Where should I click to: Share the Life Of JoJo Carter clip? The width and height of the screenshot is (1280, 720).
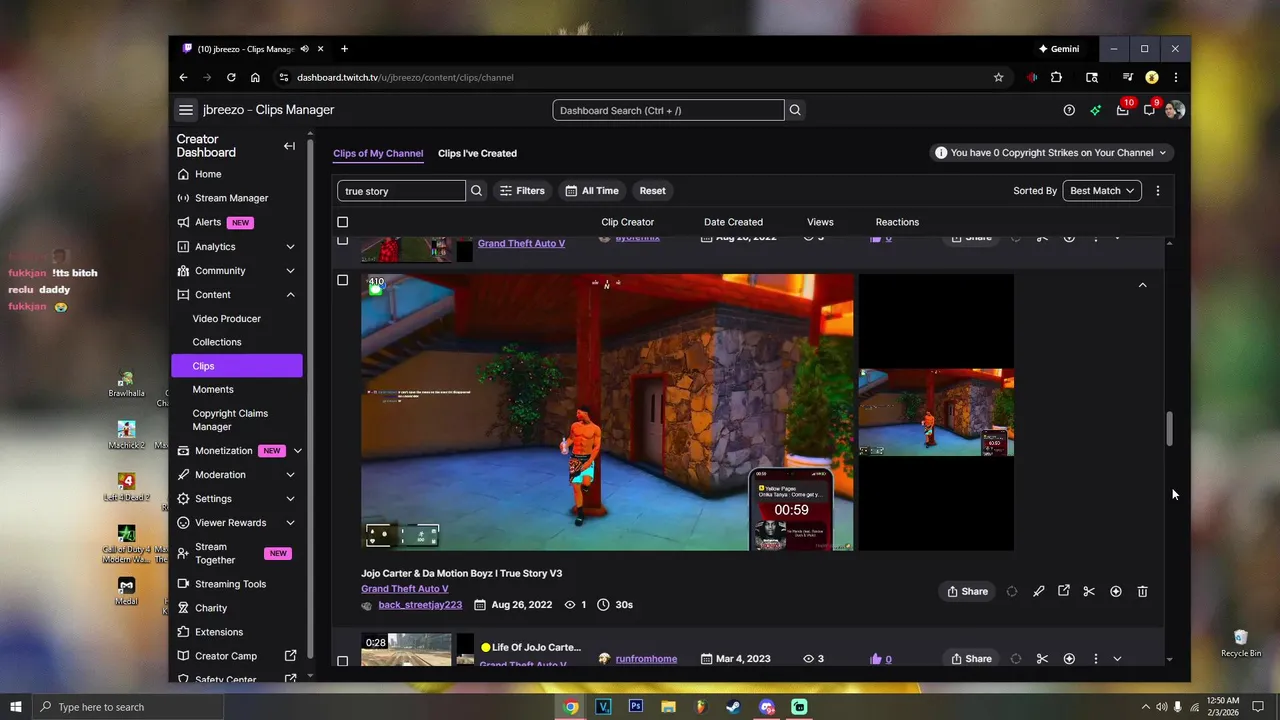971,659
